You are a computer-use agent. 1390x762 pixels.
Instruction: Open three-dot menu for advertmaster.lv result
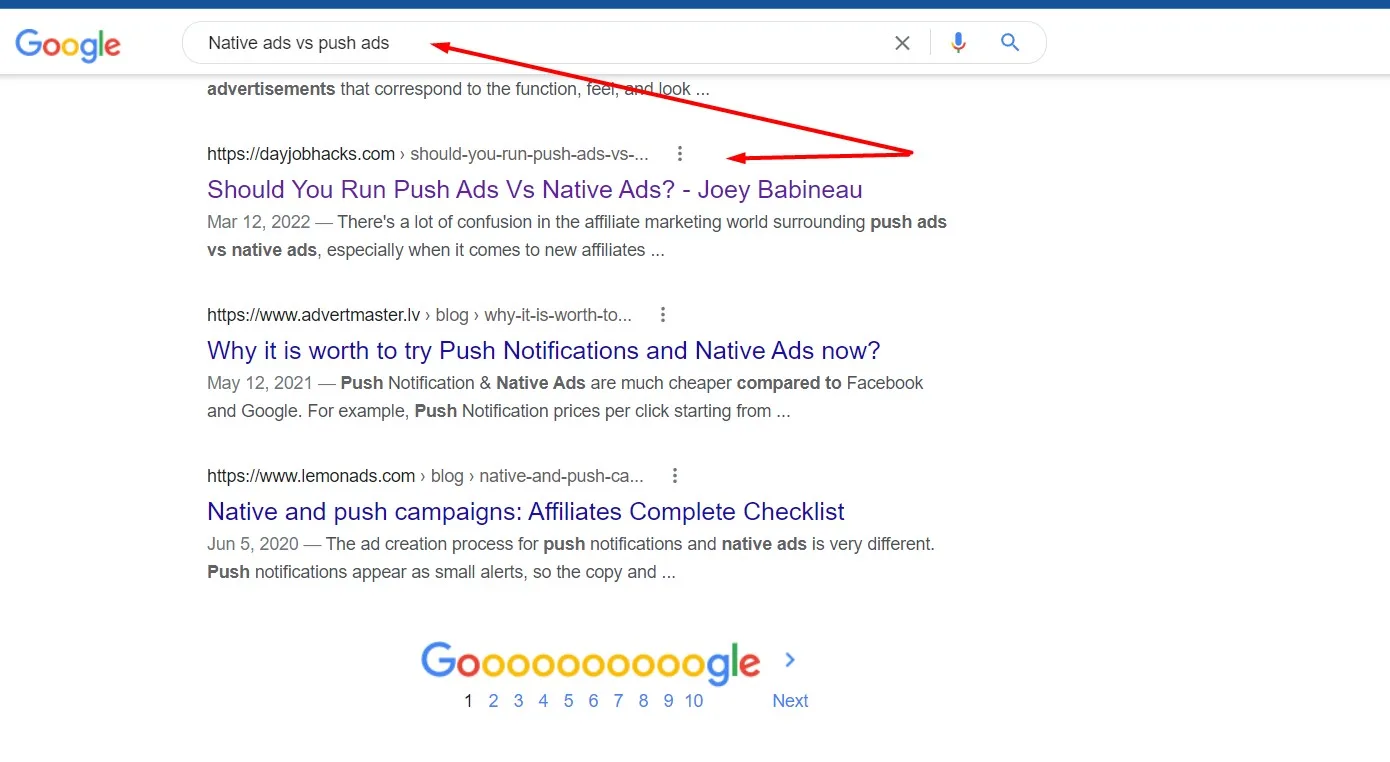663,315
